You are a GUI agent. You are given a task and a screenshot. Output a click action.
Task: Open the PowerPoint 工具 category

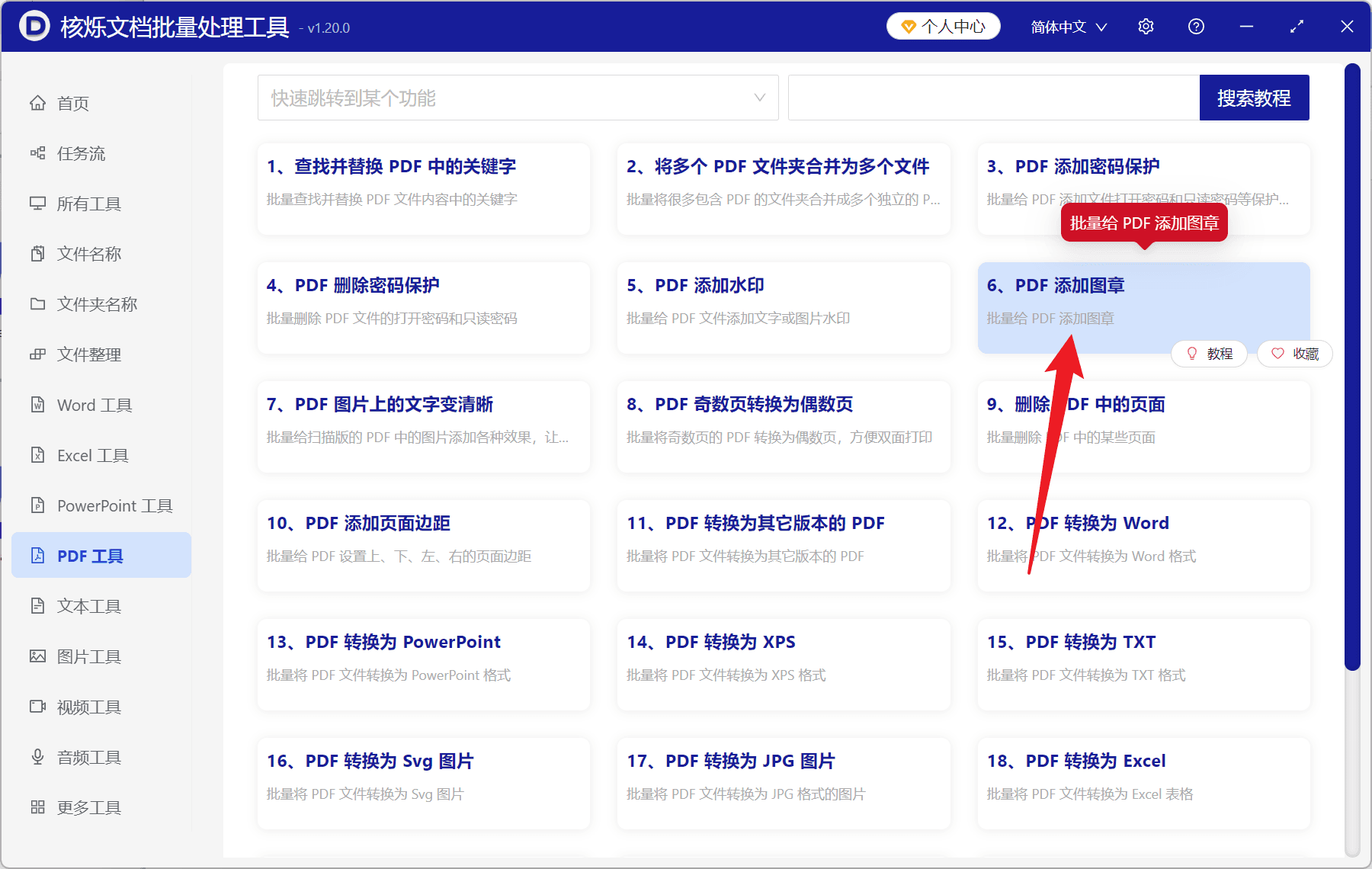click(111, 505)
